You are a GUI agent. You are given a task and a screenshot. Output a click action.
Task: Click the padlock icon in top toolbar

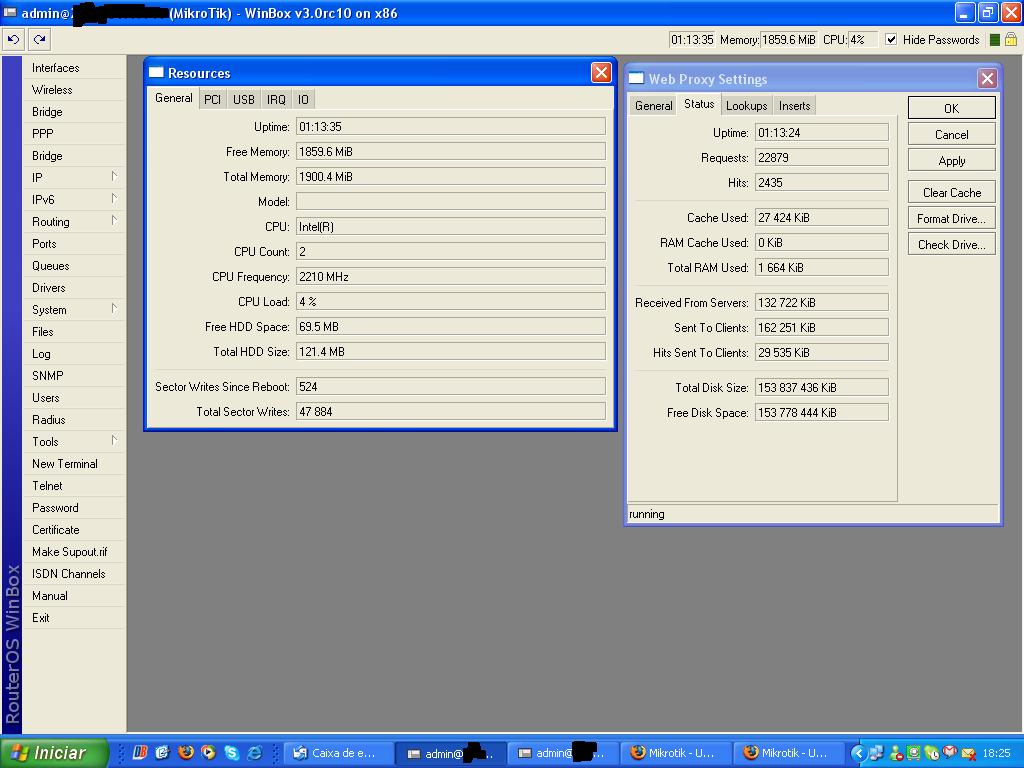pyautogui.click(x=1011, y=40)
